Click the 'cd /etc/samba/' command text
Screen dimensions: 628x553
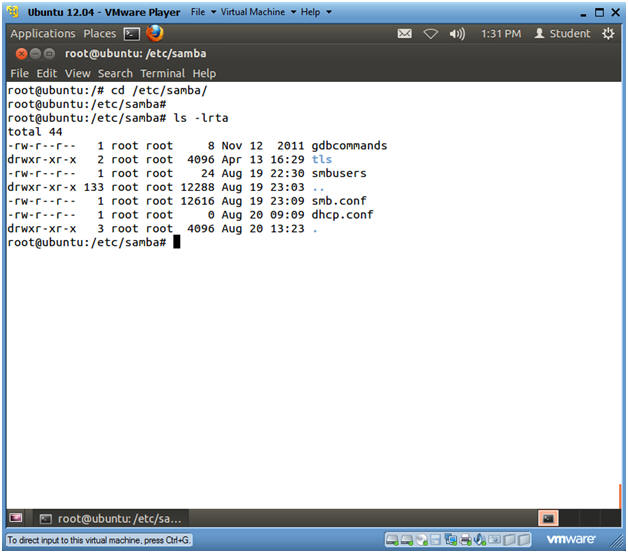coord(159,90)
